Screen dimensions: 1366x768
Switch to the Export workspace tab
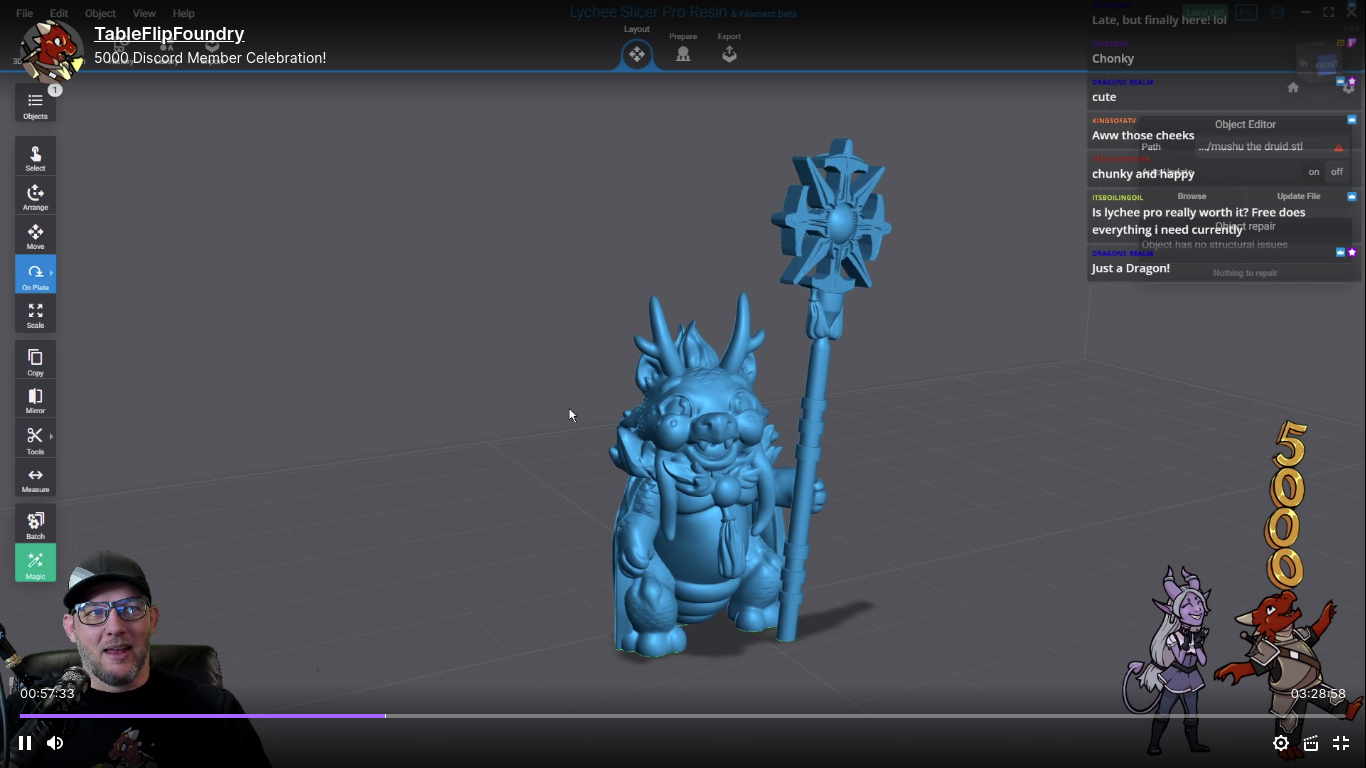[729, 49]
